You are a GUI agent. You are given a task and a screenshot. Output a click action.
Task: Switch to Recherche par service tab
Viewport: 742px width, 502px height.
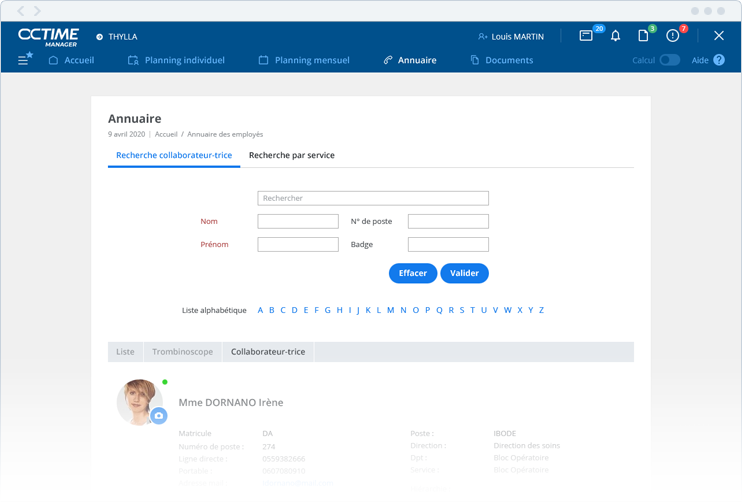[291, 155]
